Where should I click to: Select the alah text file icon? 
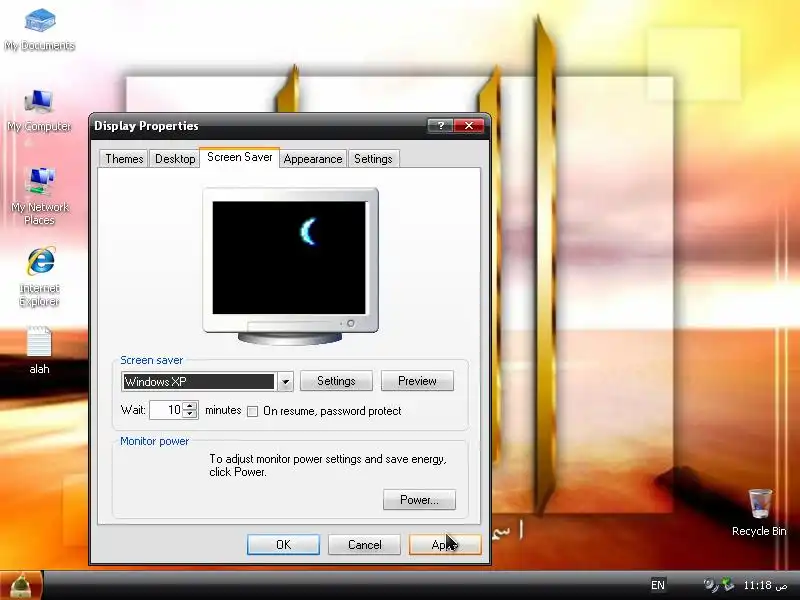pos(39,351)
